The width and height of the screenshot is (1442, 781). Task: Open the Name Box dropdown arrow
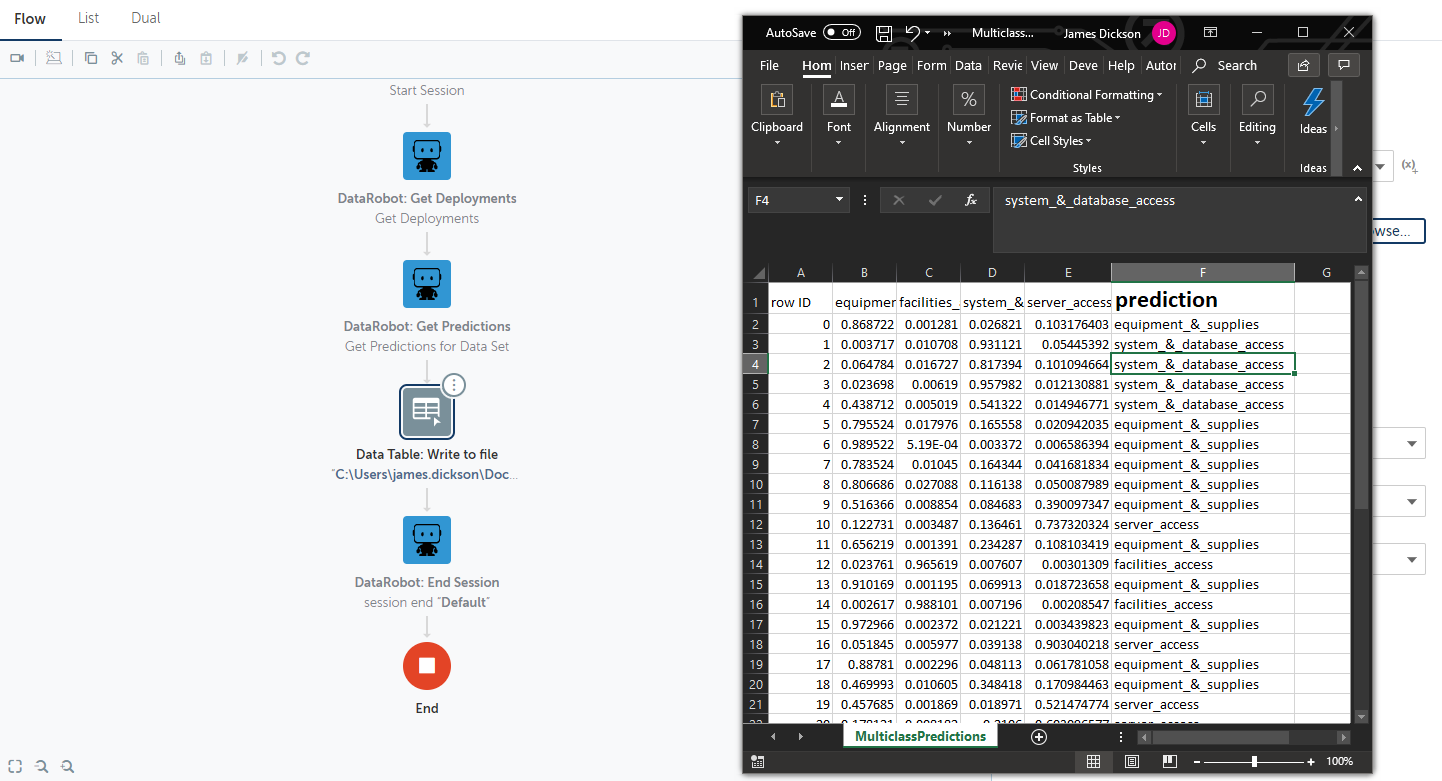click(x=840, y=200)
